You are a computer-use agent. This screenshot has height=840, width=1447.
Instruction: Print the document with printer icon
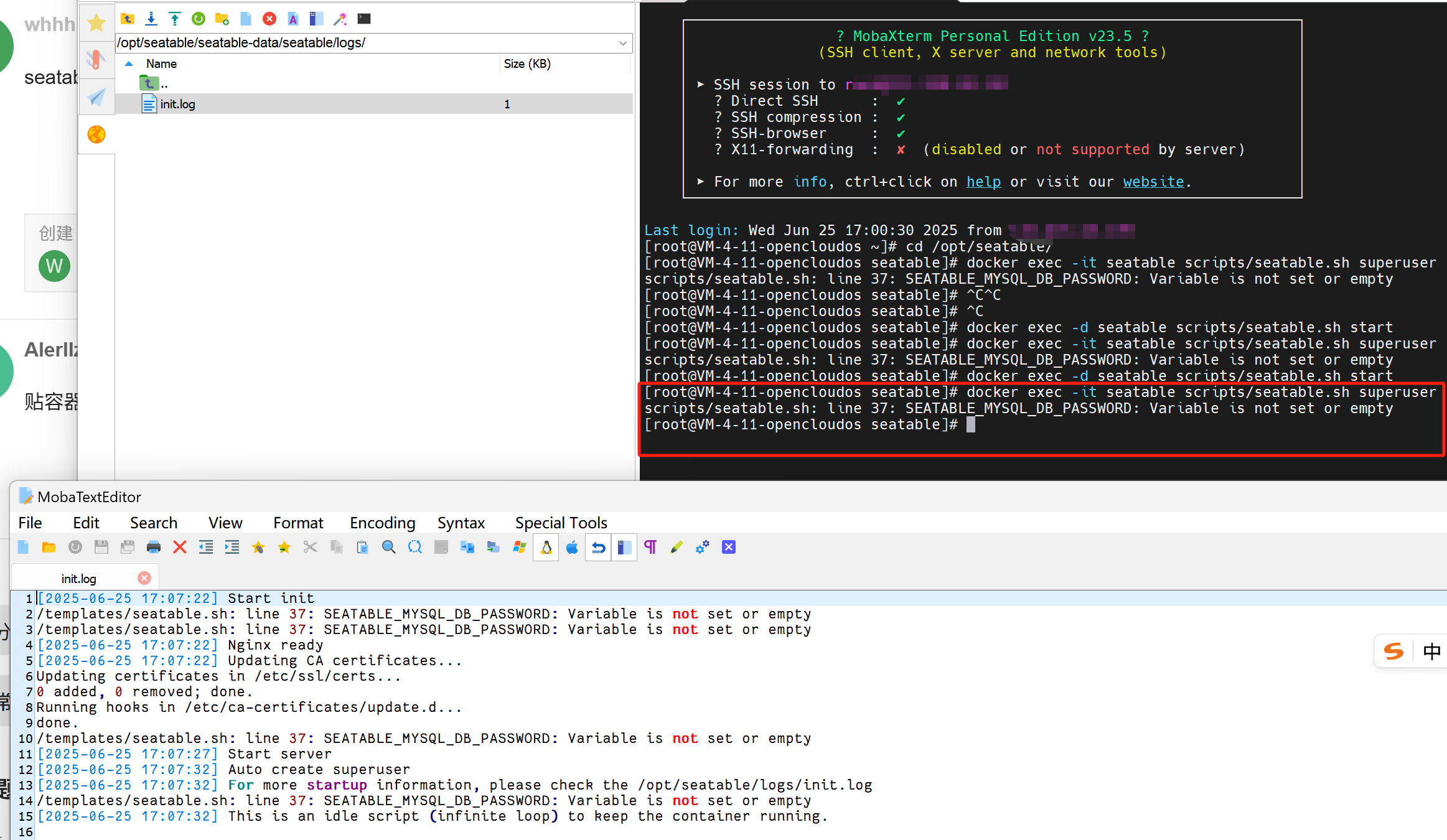tap(154, 547)
